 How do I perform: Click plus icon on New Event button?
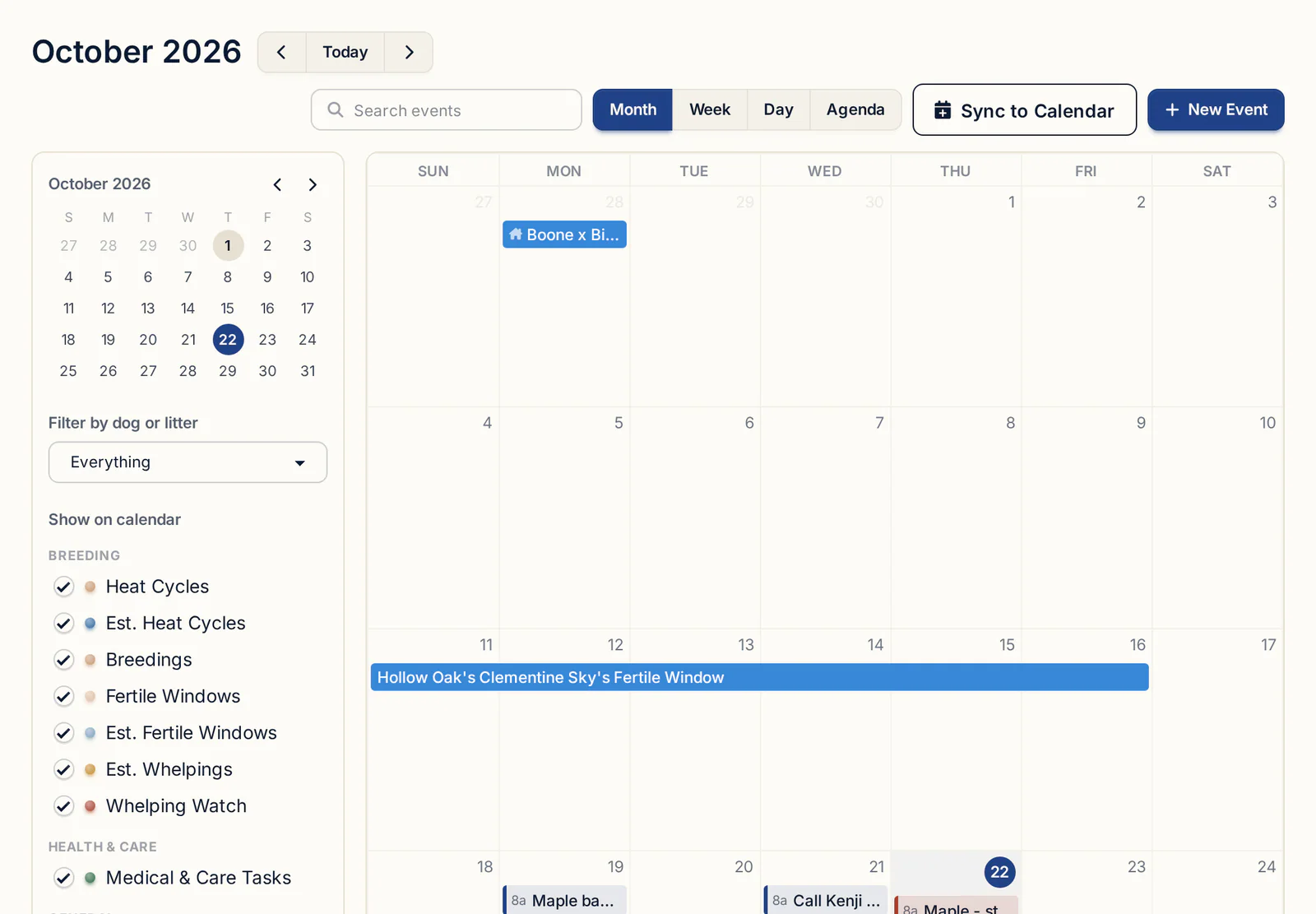click(x=1172, y=110)
